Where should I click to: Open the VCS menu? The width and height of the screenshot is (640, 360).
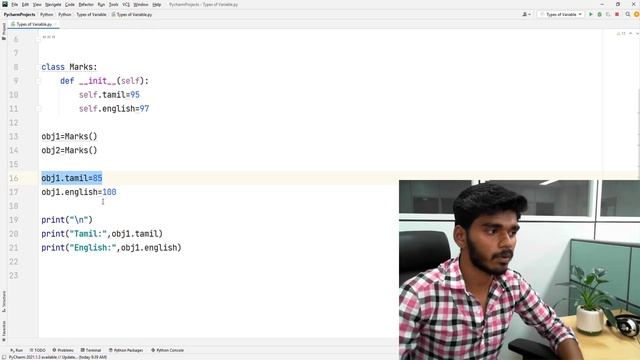pyautogui.click(x=126, y=4)
